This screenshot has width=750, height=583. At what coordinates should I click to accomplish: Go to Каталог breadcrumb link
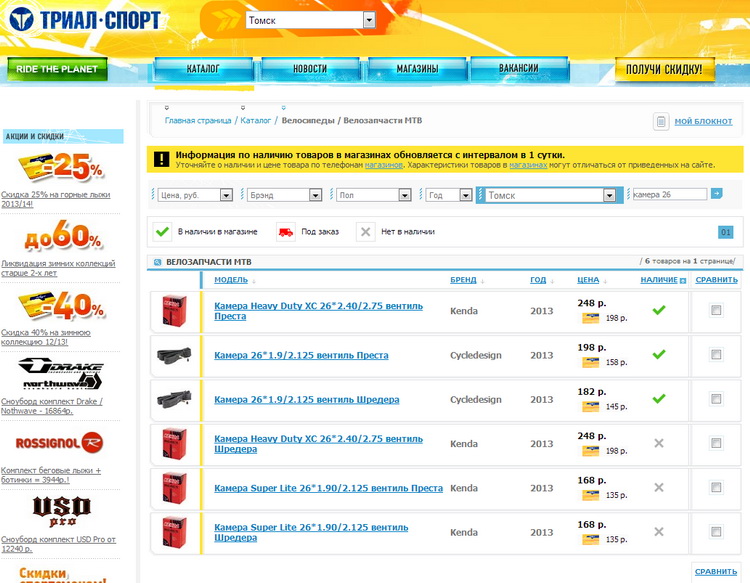[255, 121]
